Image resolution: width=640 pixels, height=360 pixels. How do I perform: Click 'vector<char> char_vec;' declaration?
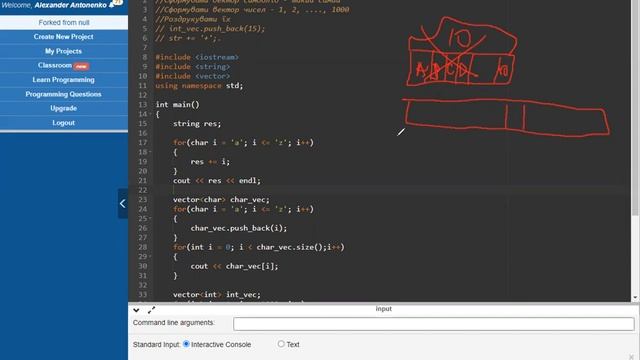tap(221, 200)
